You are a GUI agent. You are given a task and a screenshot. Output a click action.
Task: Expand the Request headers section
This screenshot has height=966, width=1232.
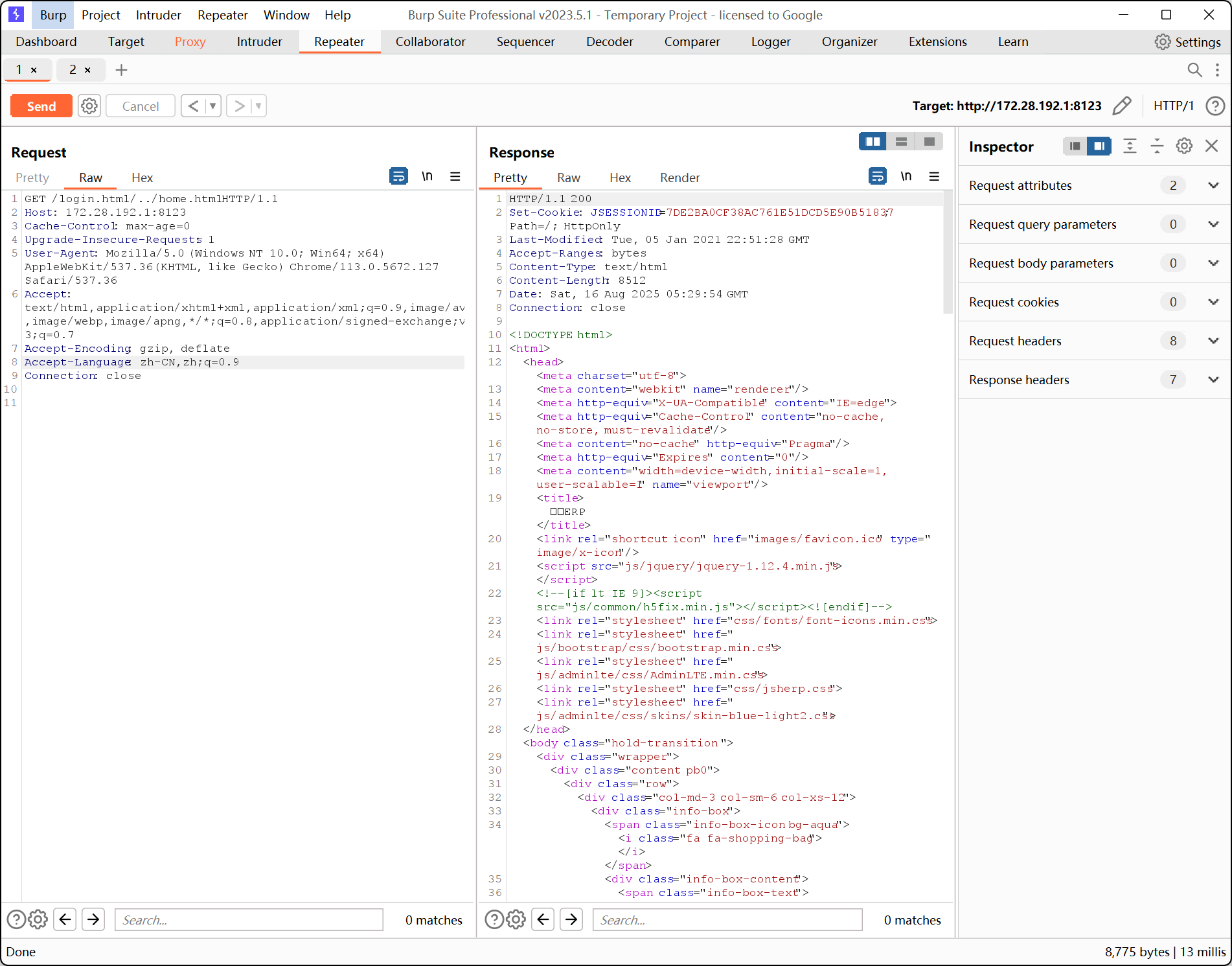1213,341
